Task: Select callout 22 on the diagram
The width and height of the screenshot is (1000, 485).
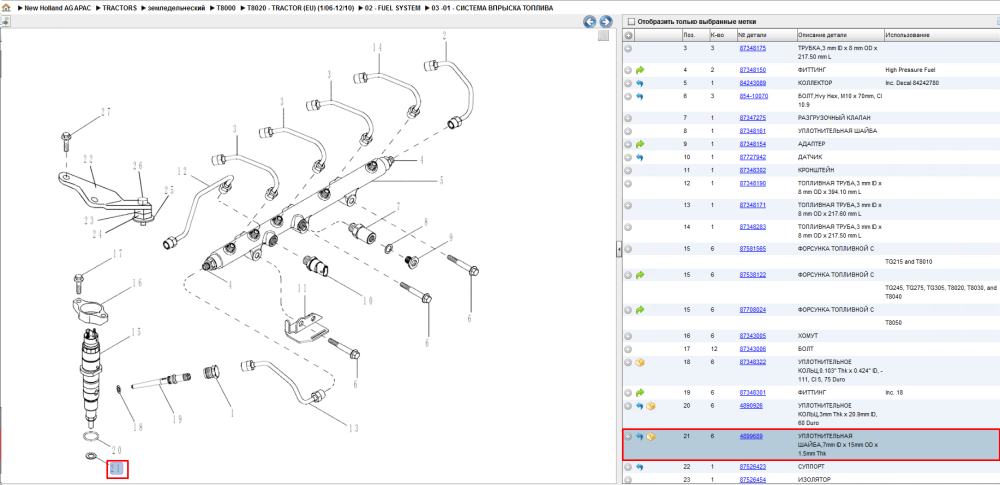Action: coord(88,158)
